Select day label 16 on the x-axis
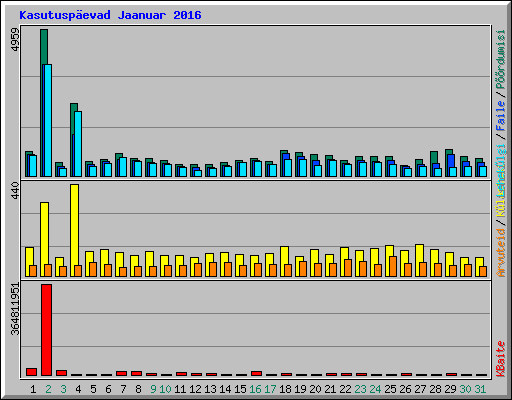Viewport: 512px width, 400px height. (255, 389)
